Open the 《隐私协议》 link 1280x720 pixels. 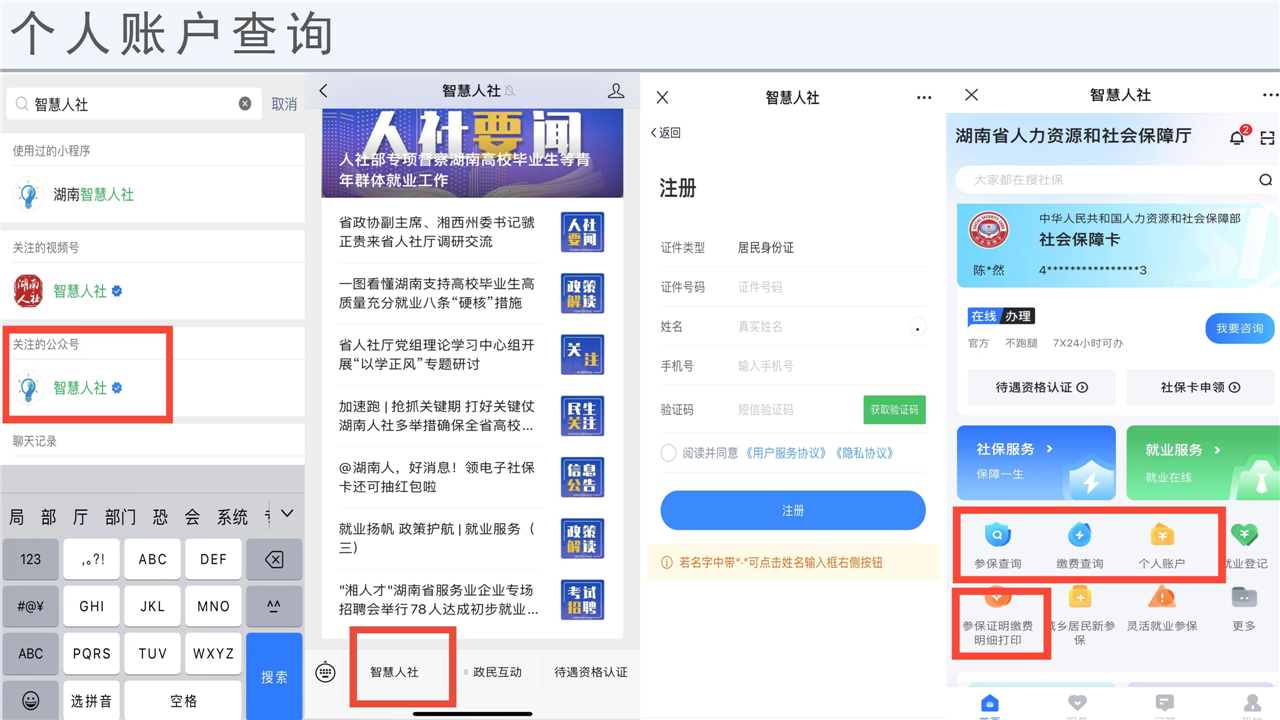(x=864, y=453)
